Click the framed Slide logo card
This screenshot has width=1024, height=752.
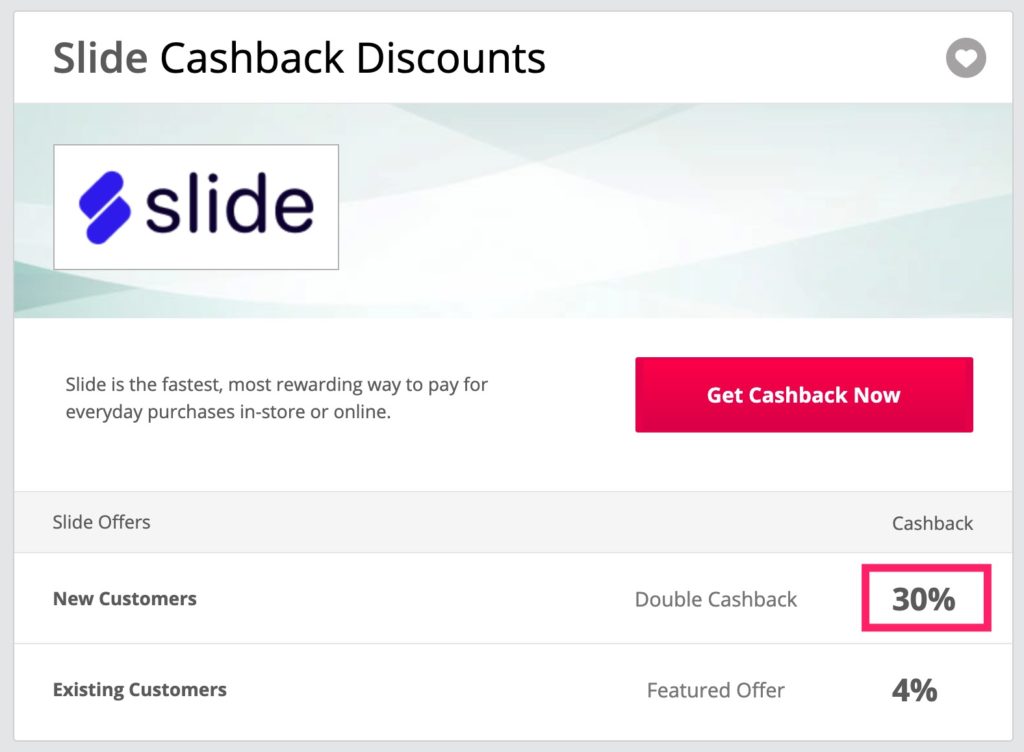coord(195,206)
